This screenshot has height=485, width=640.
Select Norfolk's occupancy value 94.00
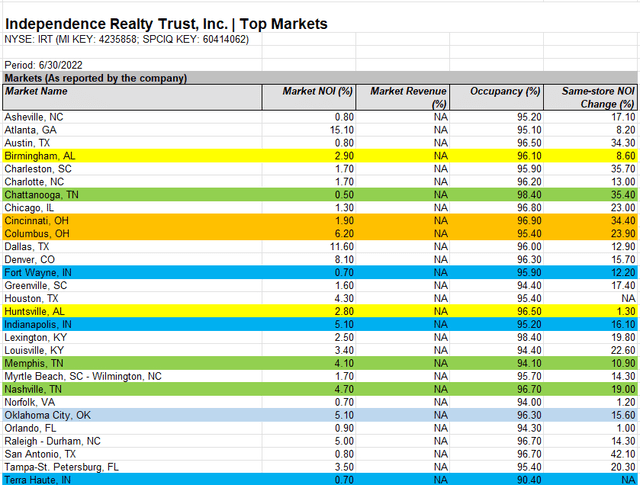click(529, 402)
